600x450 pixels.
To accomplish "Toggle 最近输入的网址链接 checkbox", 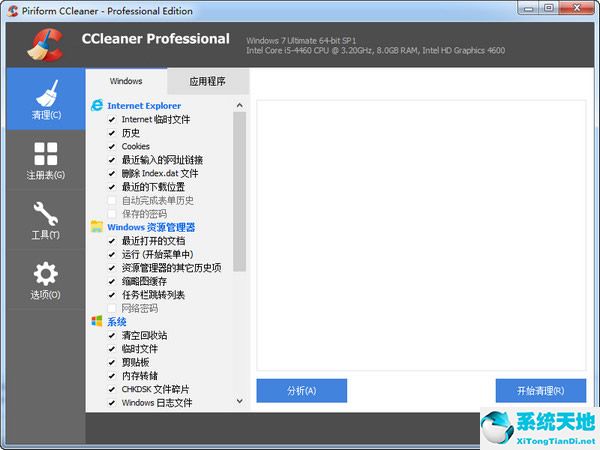I will [112, 160].
